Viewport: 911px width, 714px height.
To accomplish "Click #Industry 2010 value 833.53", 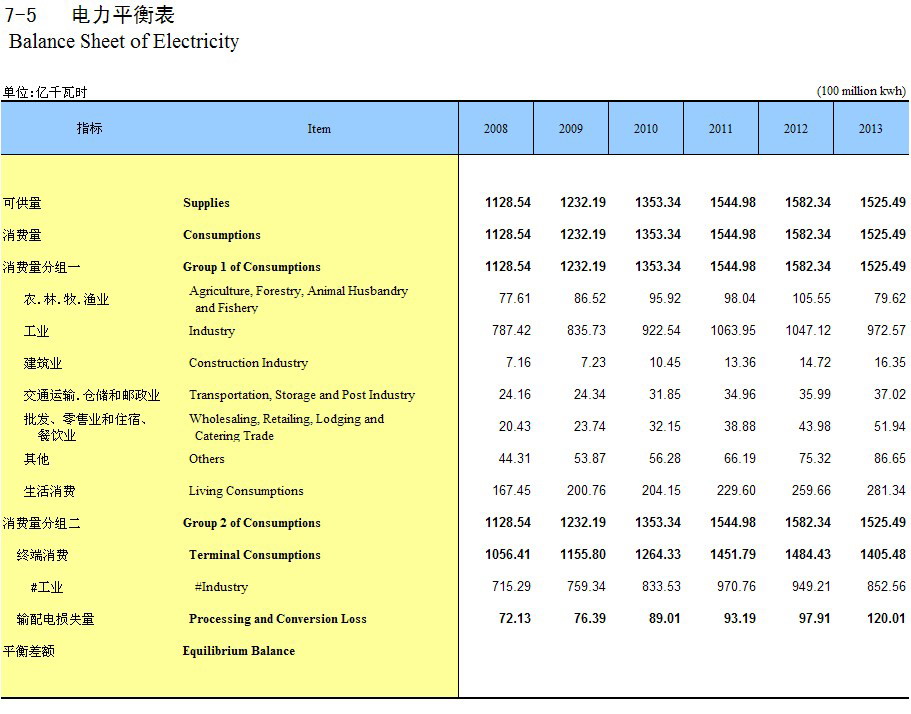I will 661,586.
